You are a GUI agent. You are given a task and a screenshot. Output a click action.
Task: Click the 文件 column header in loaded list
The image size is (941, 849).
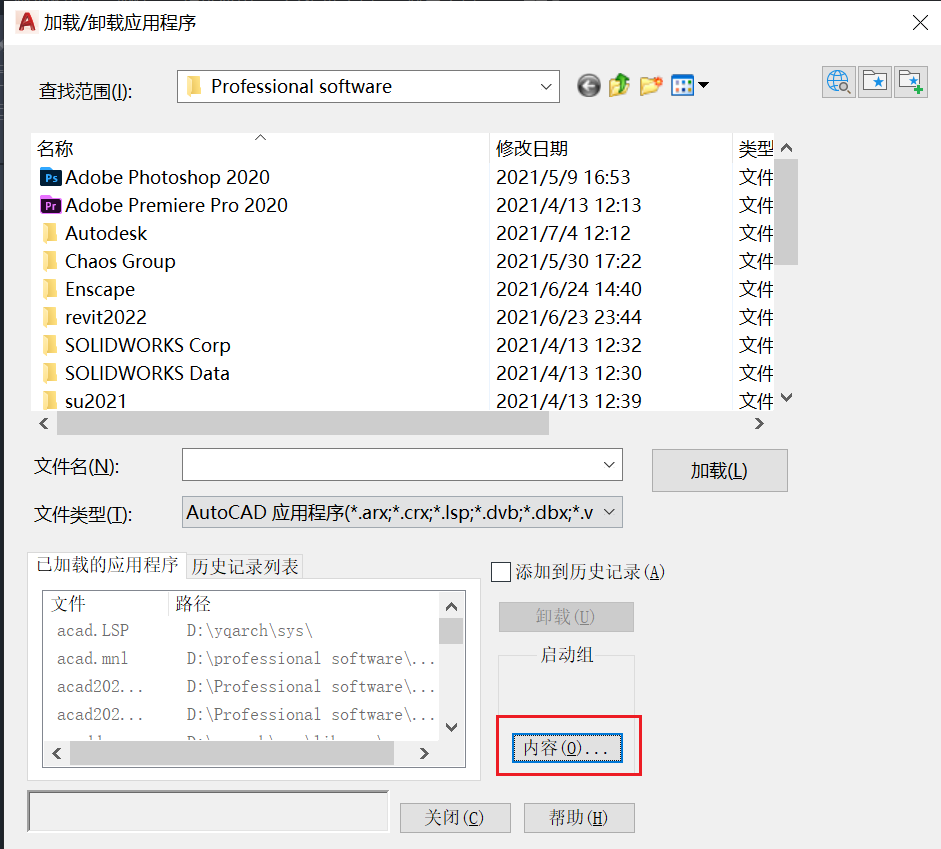[106, 604]
